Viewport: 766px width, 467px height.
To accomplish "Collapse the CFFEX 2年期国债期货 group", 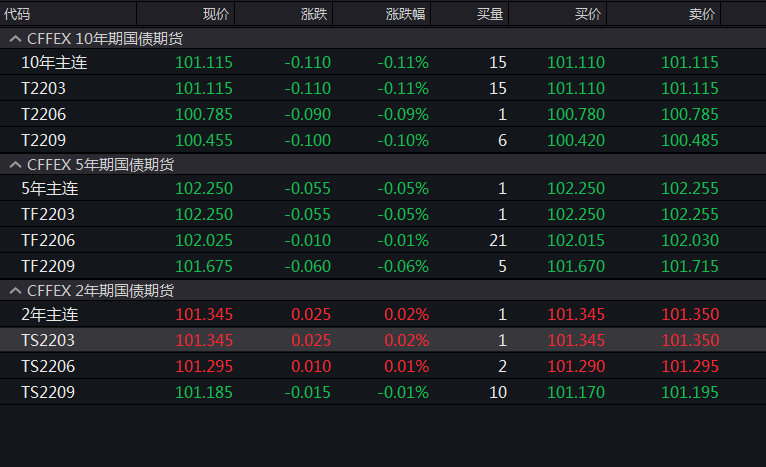I will coord(15,290).
